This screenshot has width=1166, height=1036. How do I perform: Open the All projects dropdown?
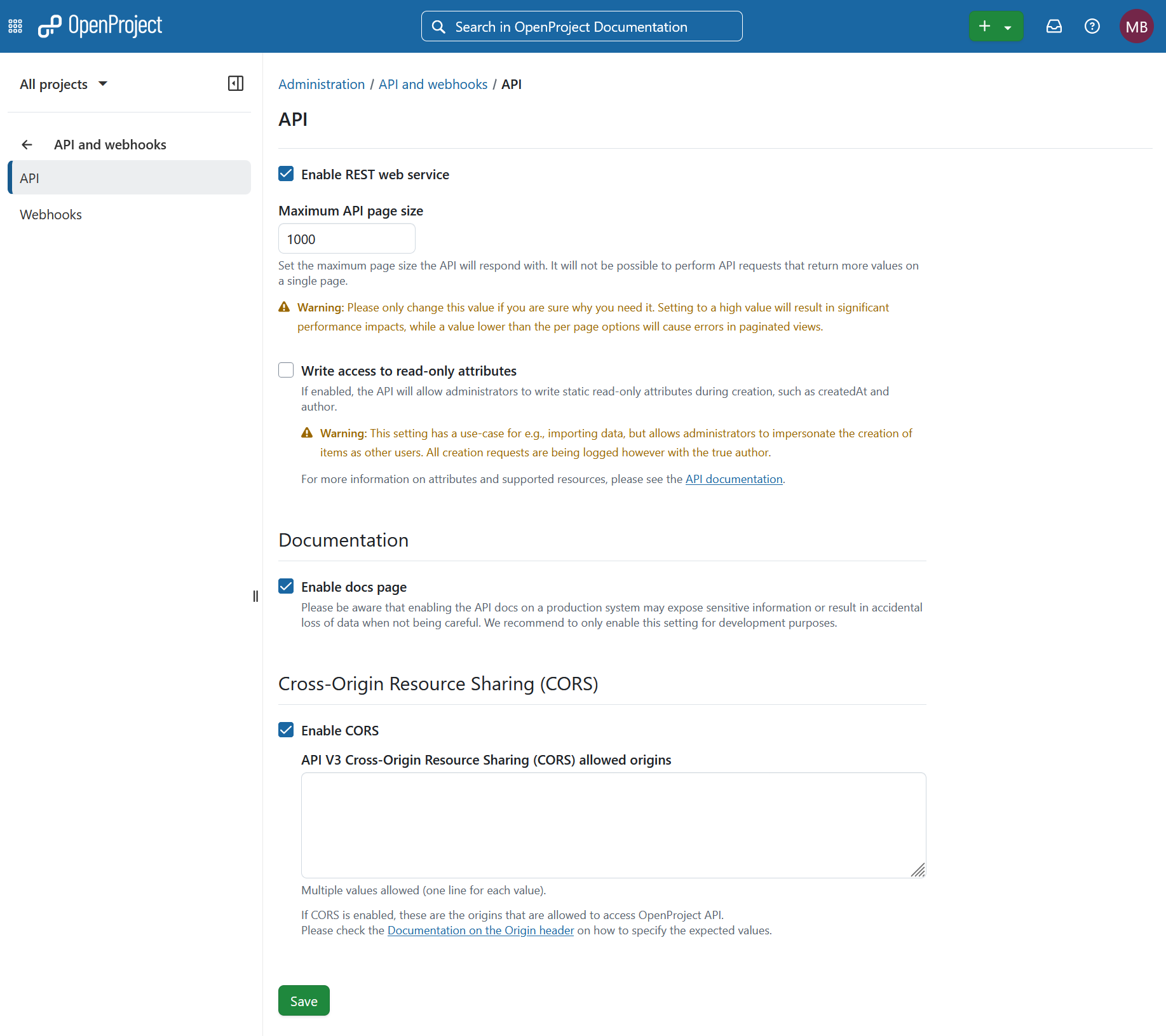[x=64, y=83]
